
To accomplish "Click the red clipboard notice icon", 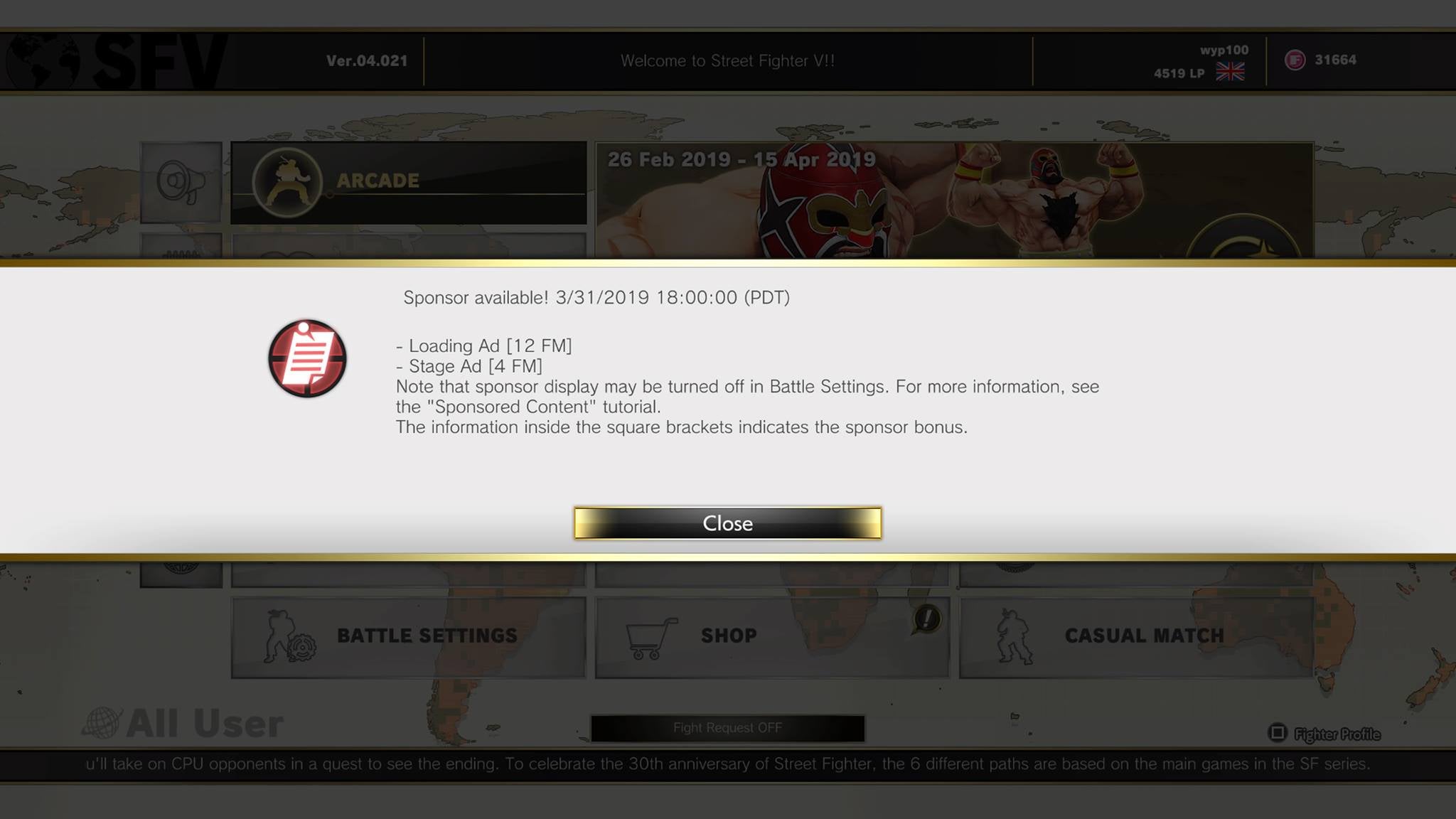I will coord(307,358).
